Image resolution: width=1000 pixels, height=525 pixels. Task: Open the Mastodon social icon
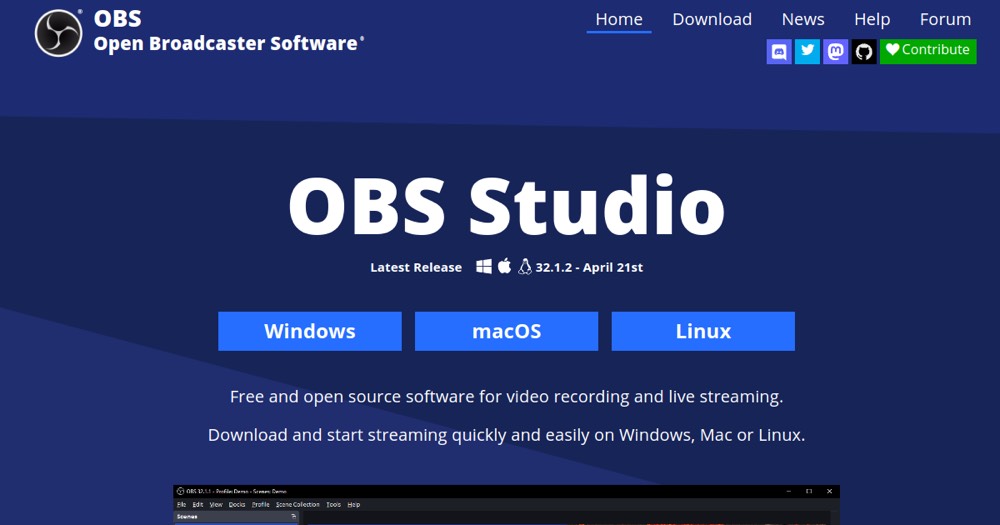click(x=835, y=51)
